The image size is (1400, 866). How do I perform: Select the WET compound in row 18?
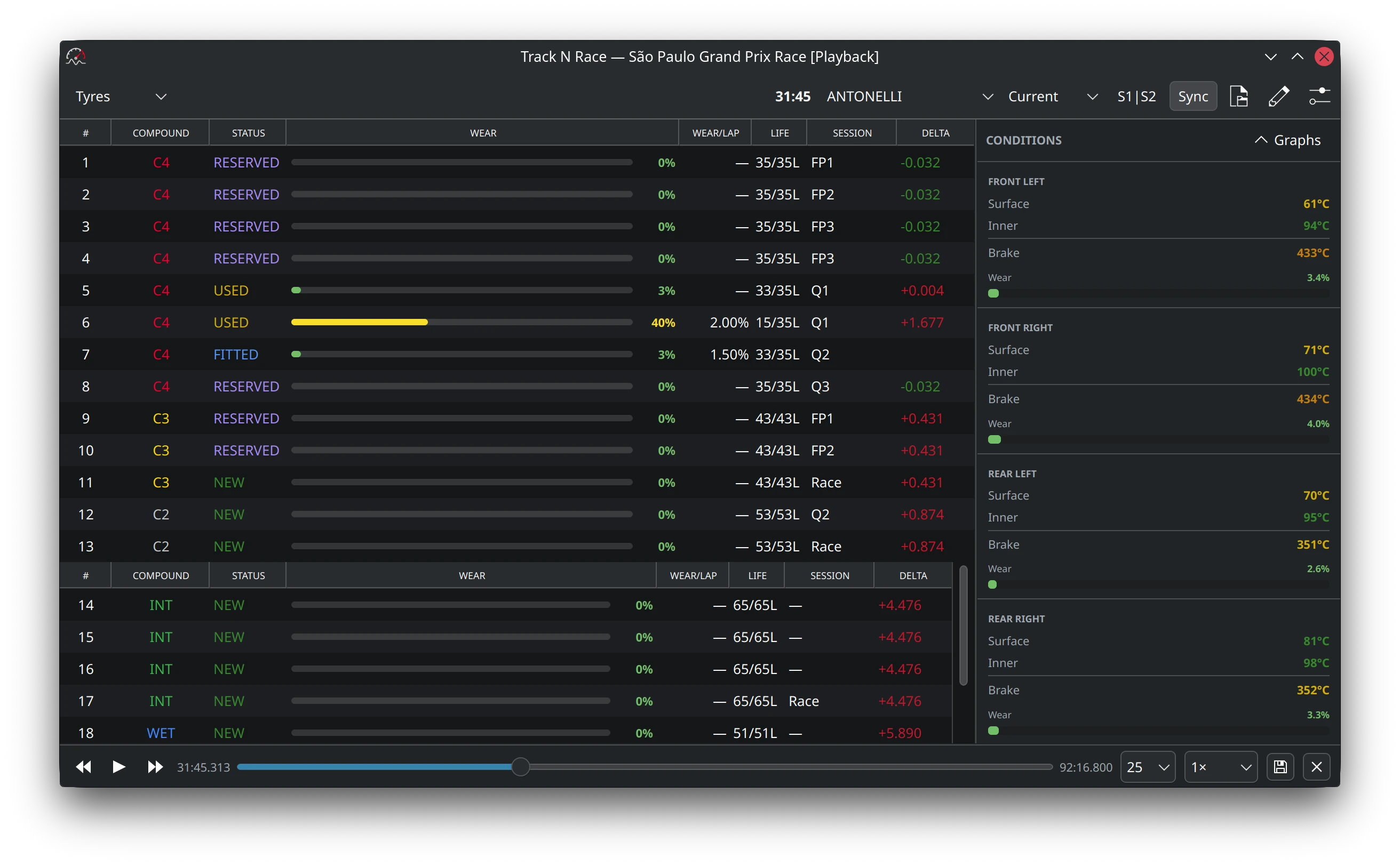pos(161,733)
